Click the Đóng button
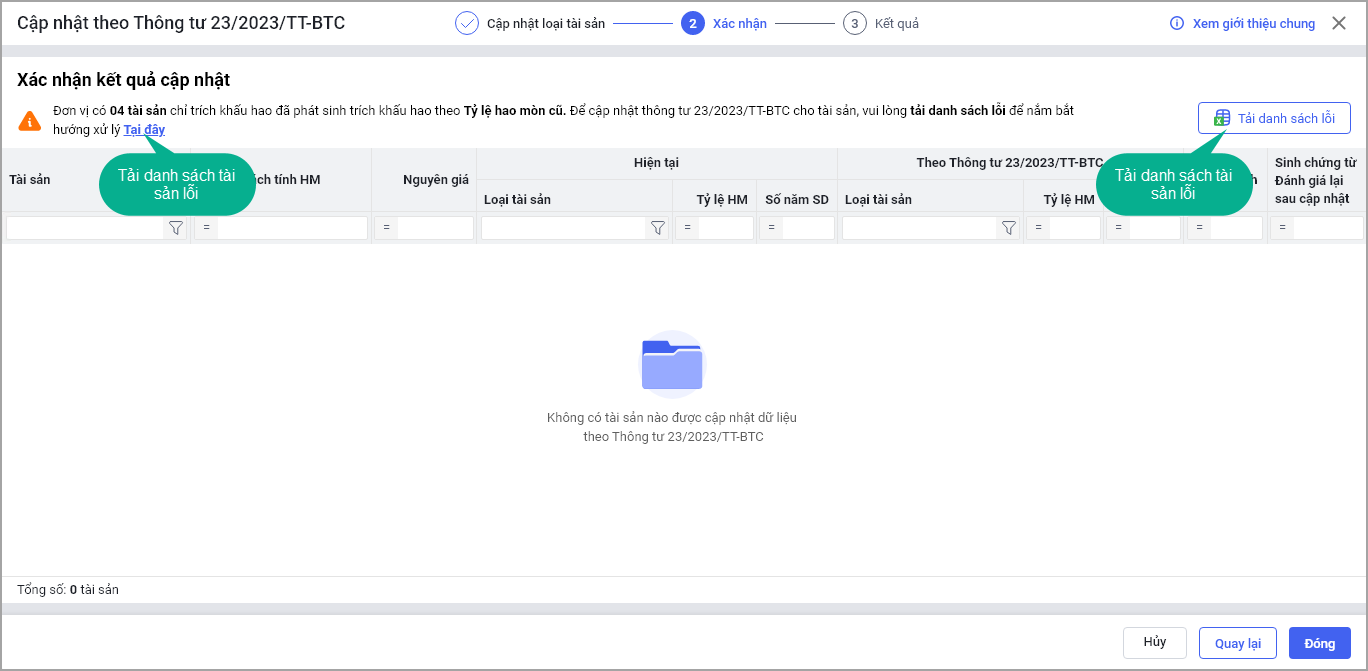Image resolution: width=1368 pixels, height=671 pixels. (1319, 643)
